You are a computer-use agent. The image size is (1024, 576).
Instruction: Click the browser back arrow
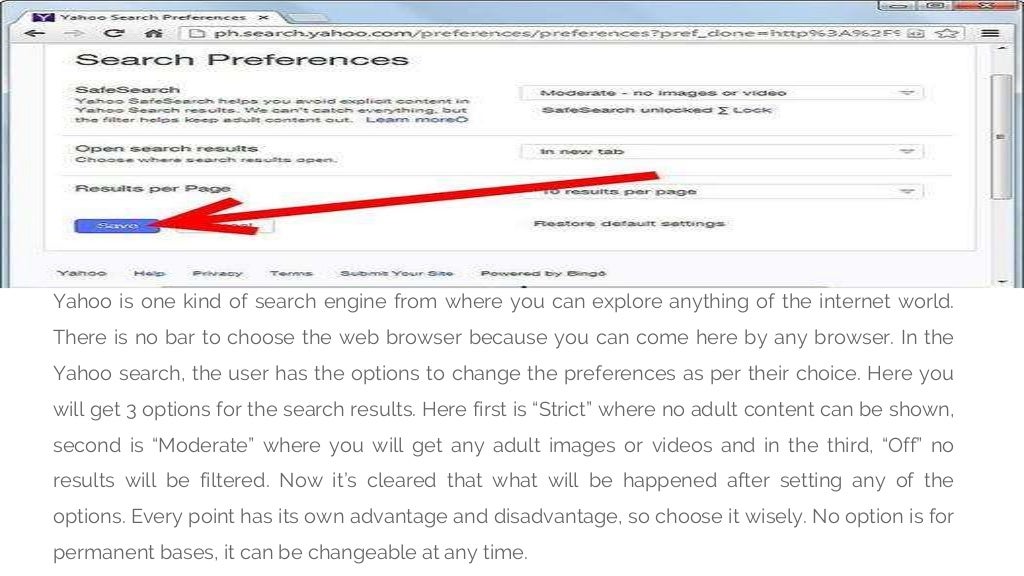point(34,33)
